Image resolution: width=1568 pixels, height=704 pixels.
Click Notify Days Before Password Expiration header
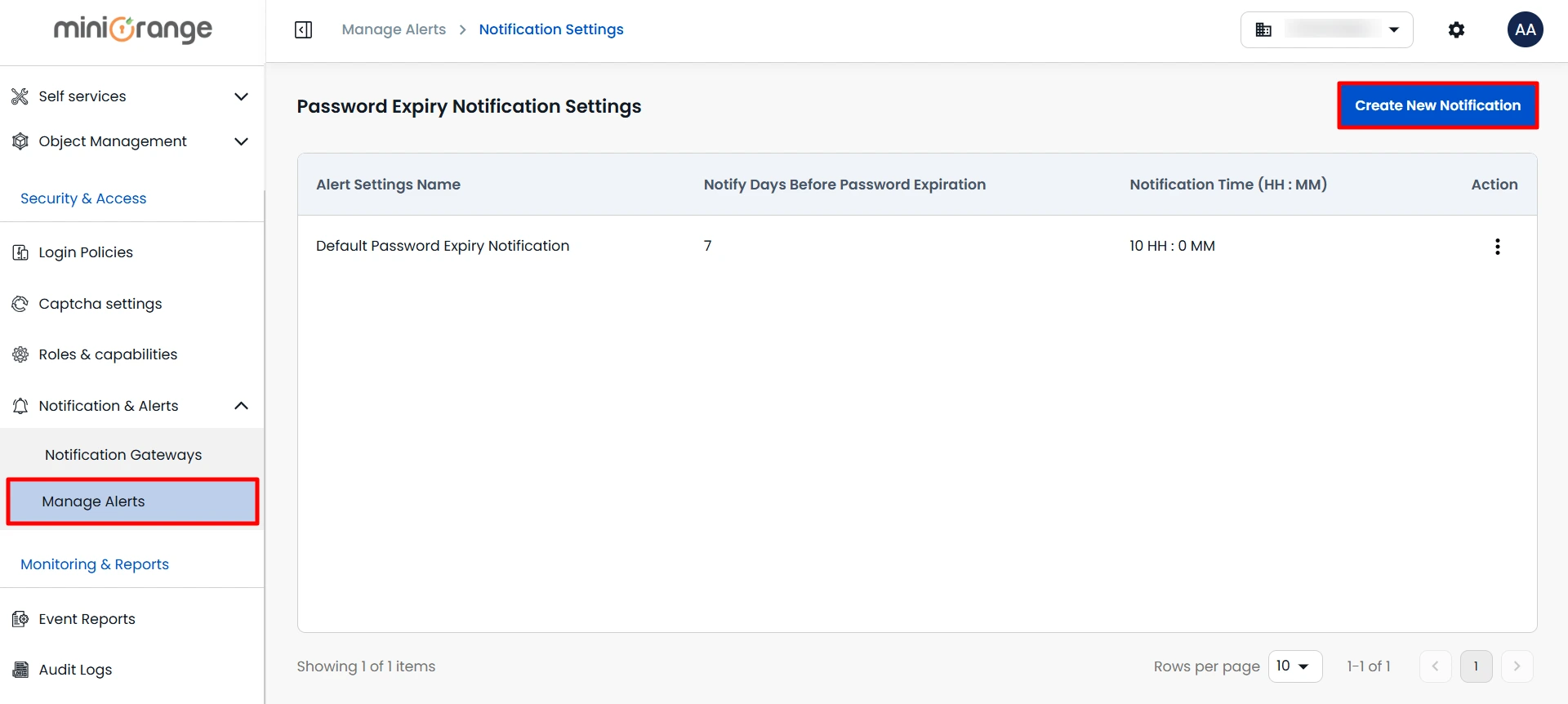click(844, 185)
